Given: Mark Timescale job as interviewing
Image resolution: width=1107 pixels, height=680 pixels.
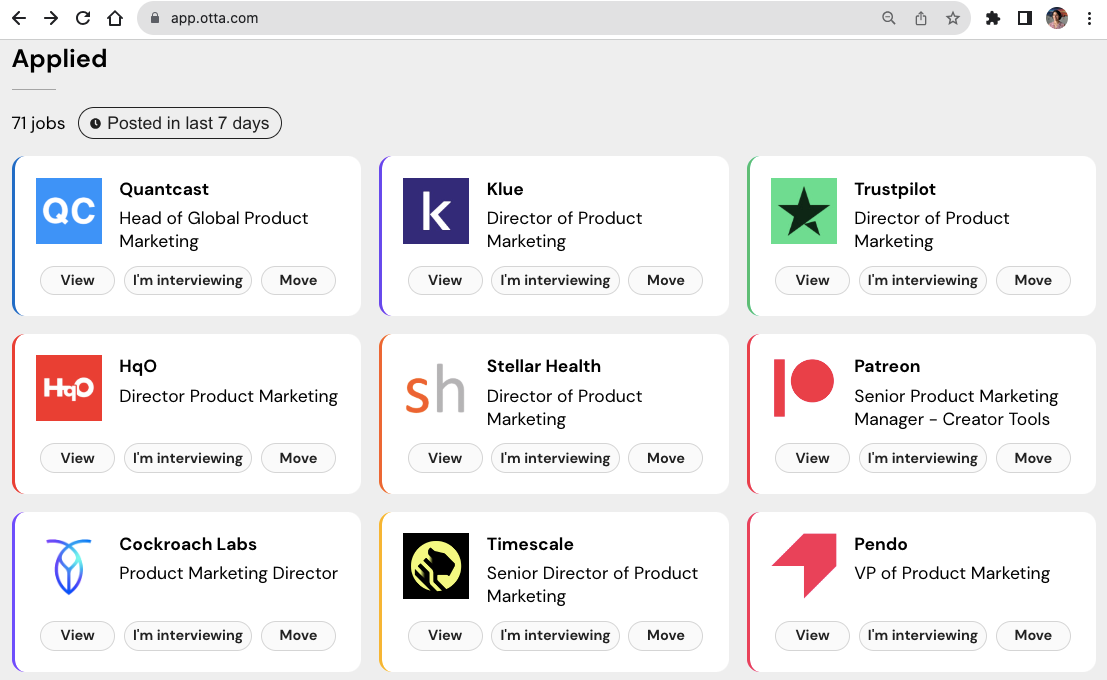Looking at the screenshot, I should [x=555, y=636].
